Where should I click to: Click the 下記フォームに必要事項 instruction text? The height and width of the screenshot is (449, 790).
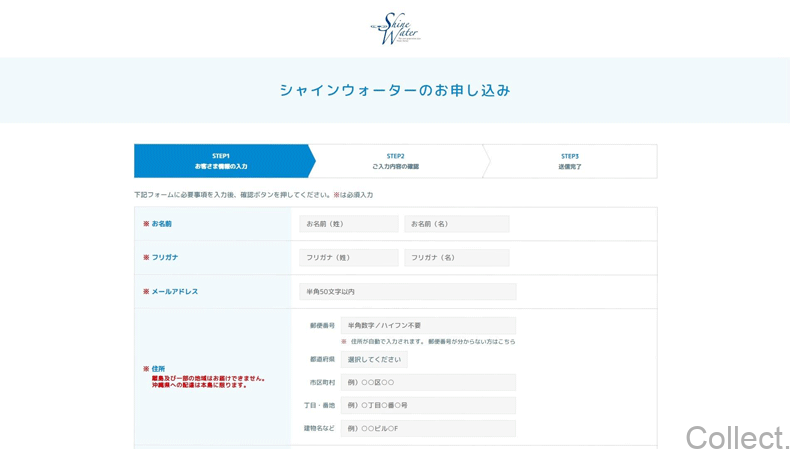point(253,195)
